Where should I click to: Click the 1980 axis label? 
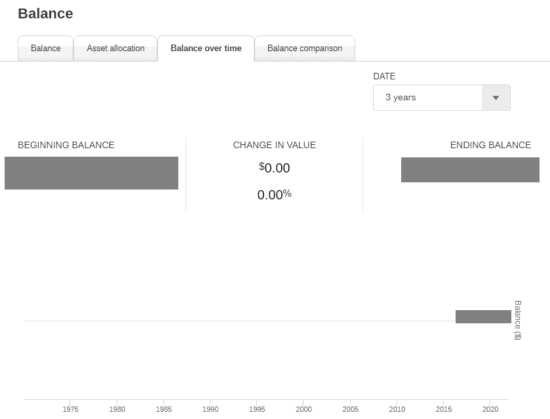117,409
